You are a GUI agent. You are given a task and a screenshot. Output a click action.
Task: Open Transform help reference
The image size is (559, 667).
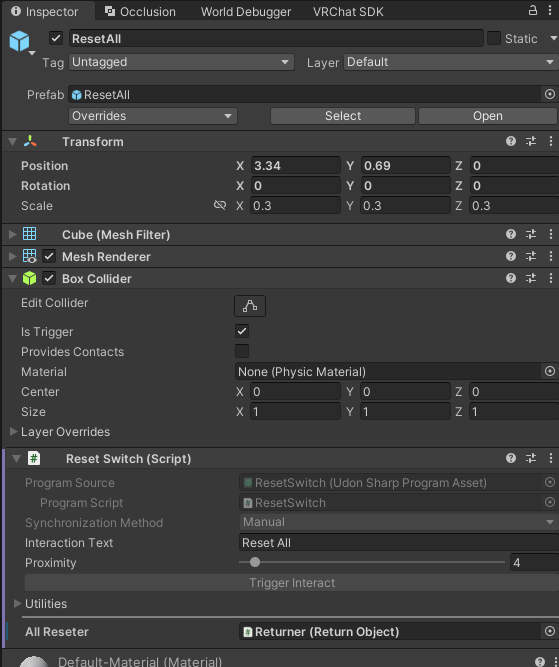(511, 141)
